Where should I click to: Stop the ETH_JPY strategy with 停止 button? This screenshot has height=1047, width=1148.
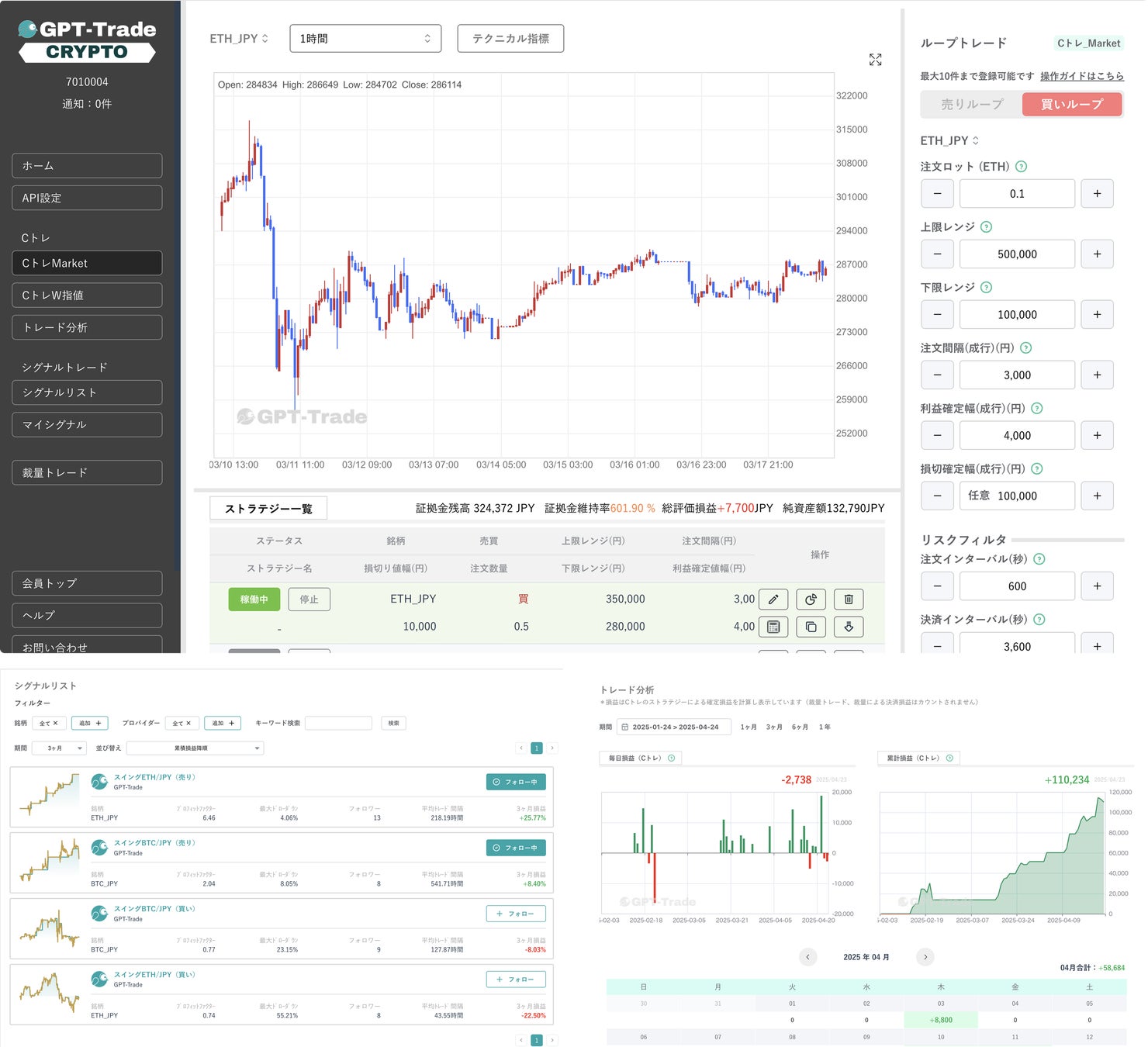point(309,600)
